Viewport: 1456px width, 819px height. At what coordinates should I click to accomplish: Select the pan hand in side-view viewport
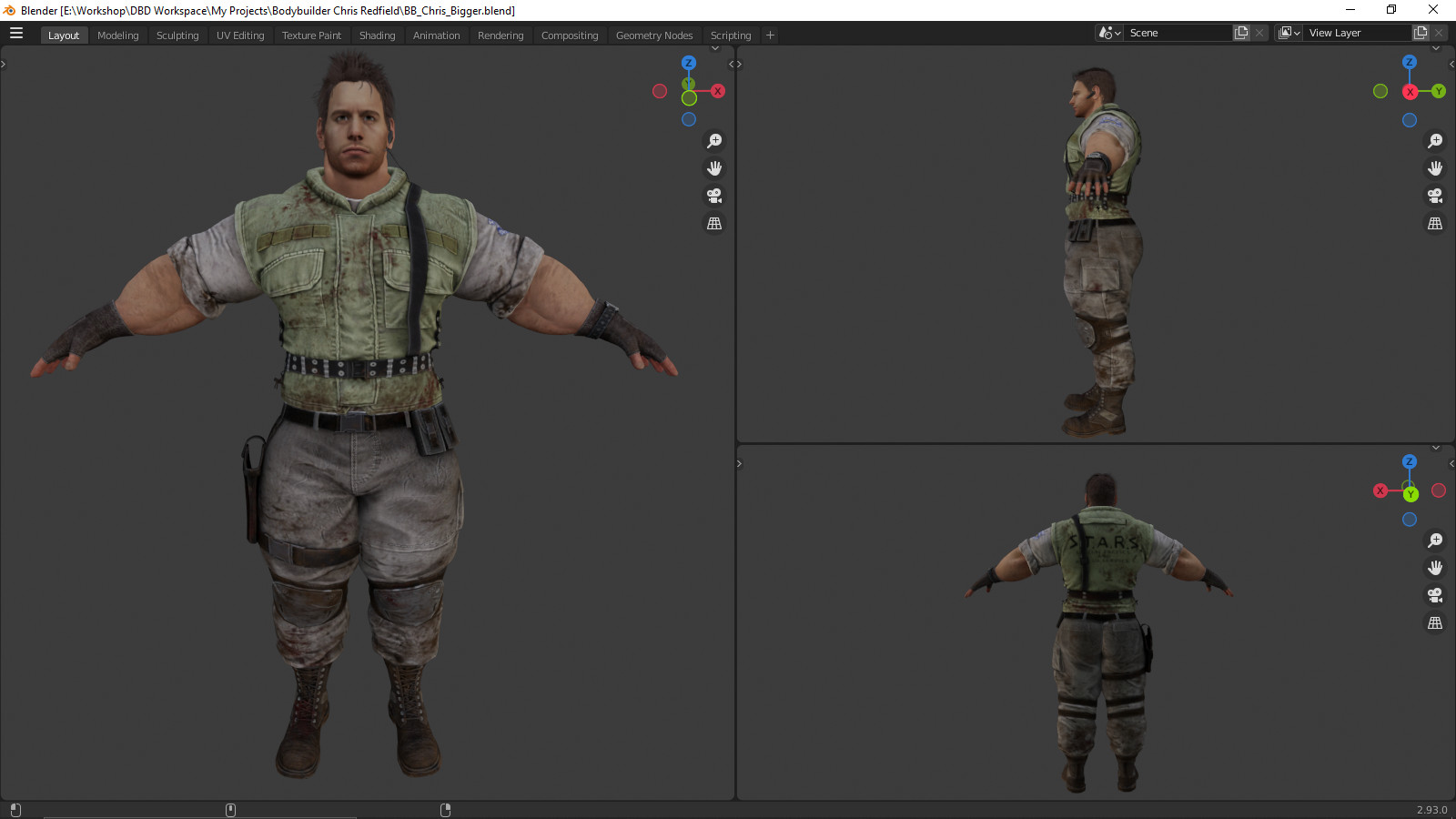click(x=1435, y=168)
